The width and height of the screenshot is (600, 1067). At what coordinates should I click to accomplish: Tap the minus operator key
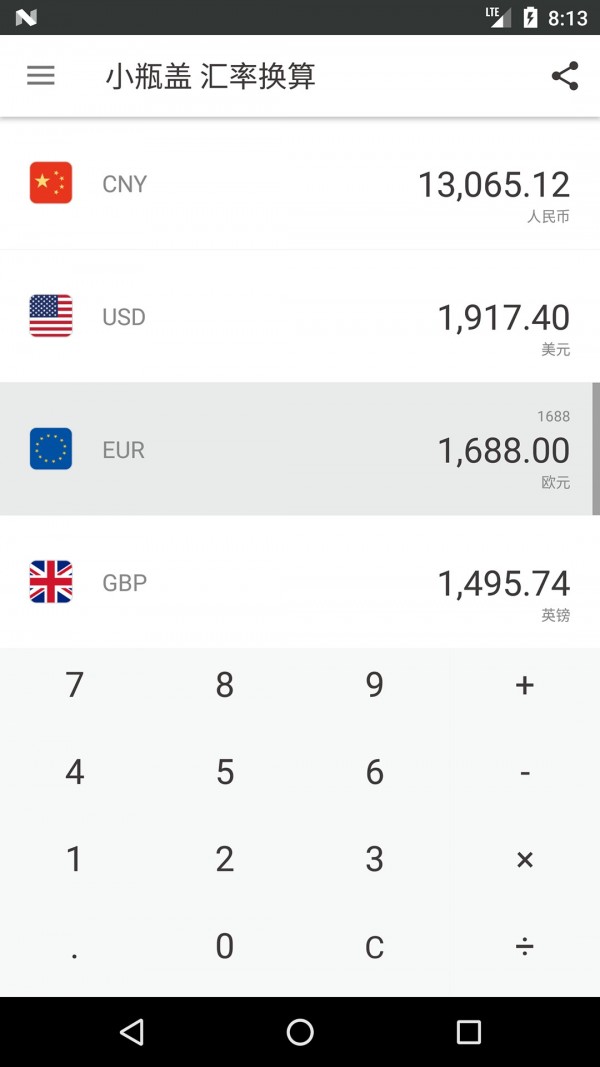(524, 772)
